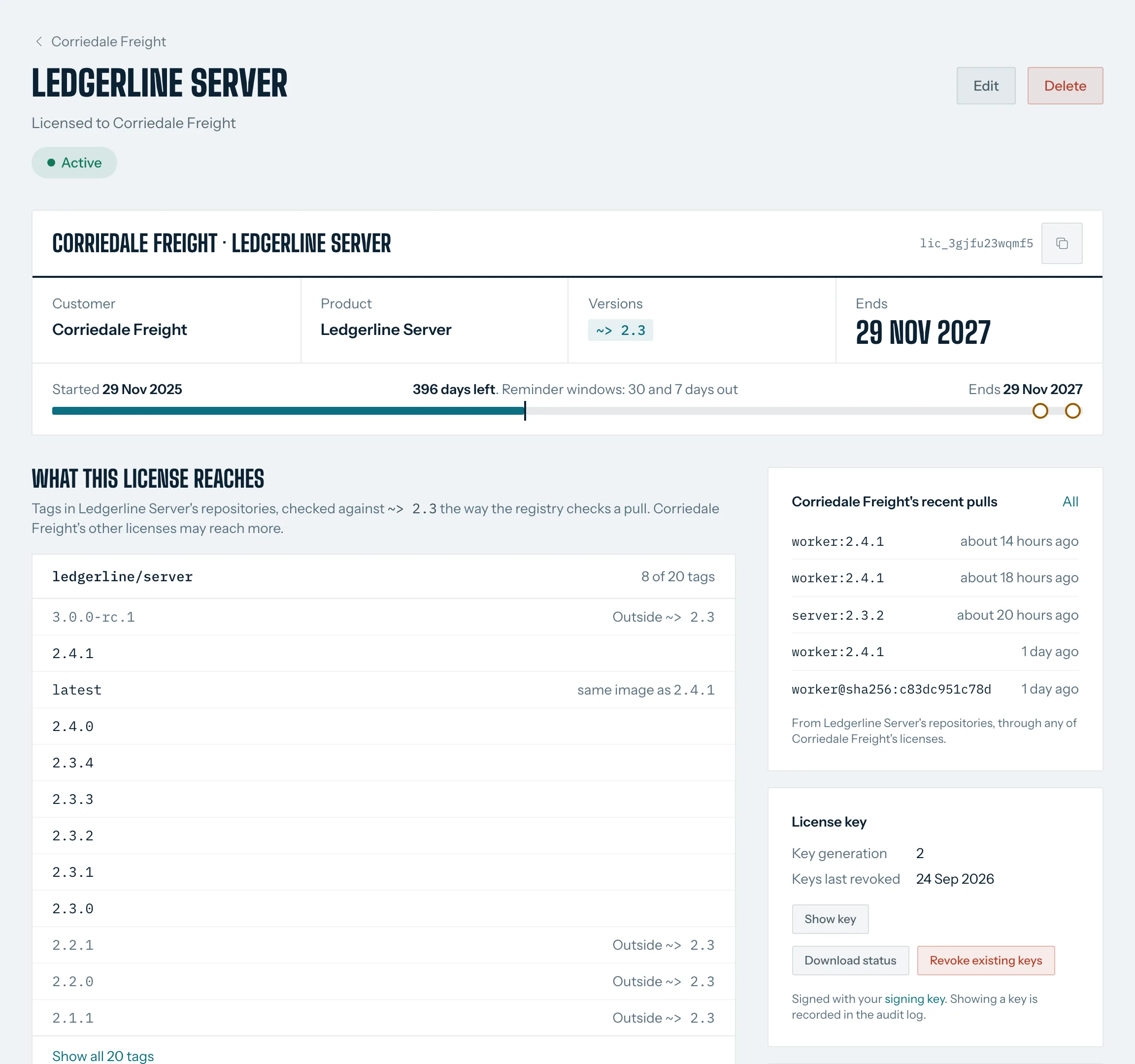Show all 20 tags
This screenshot has width=1135, height=1064.
coord(103,1056)
